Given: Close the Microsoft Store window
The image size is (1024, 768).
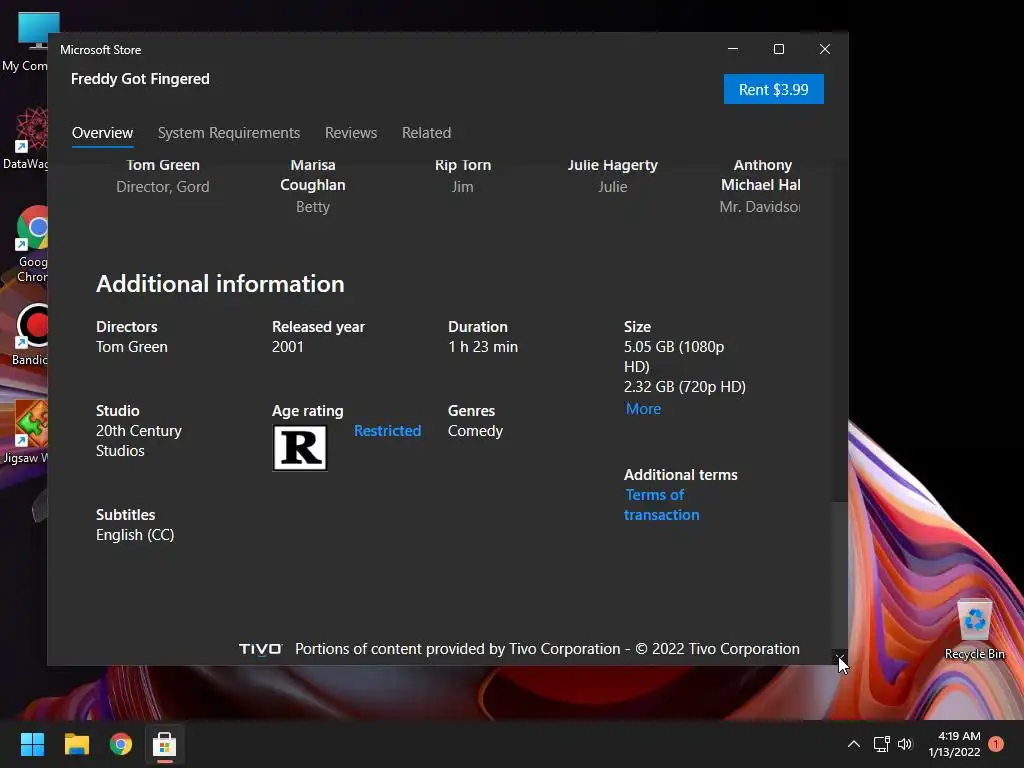Looking at the screenshot, I should [x=825, y=49].
